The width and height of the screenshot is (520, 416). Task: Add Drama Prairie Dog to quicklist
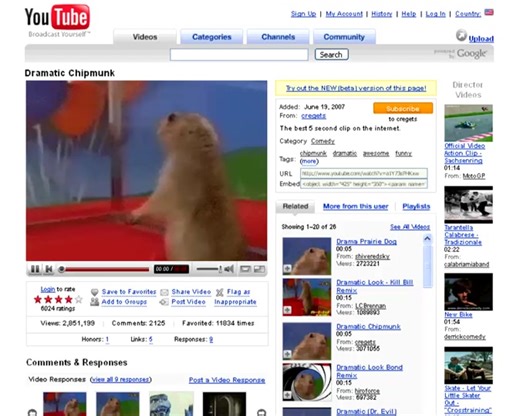(x=287, y=268)
